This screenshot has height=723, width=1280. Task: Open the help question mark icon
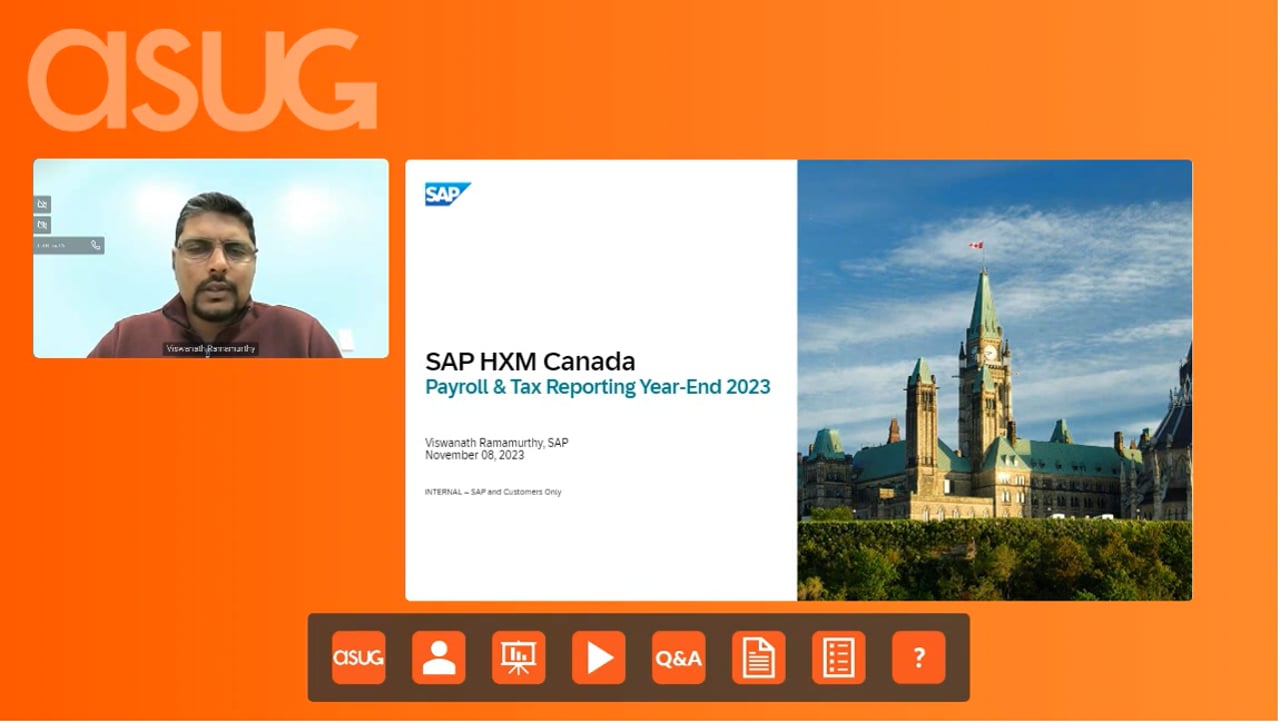pos(918,658)
